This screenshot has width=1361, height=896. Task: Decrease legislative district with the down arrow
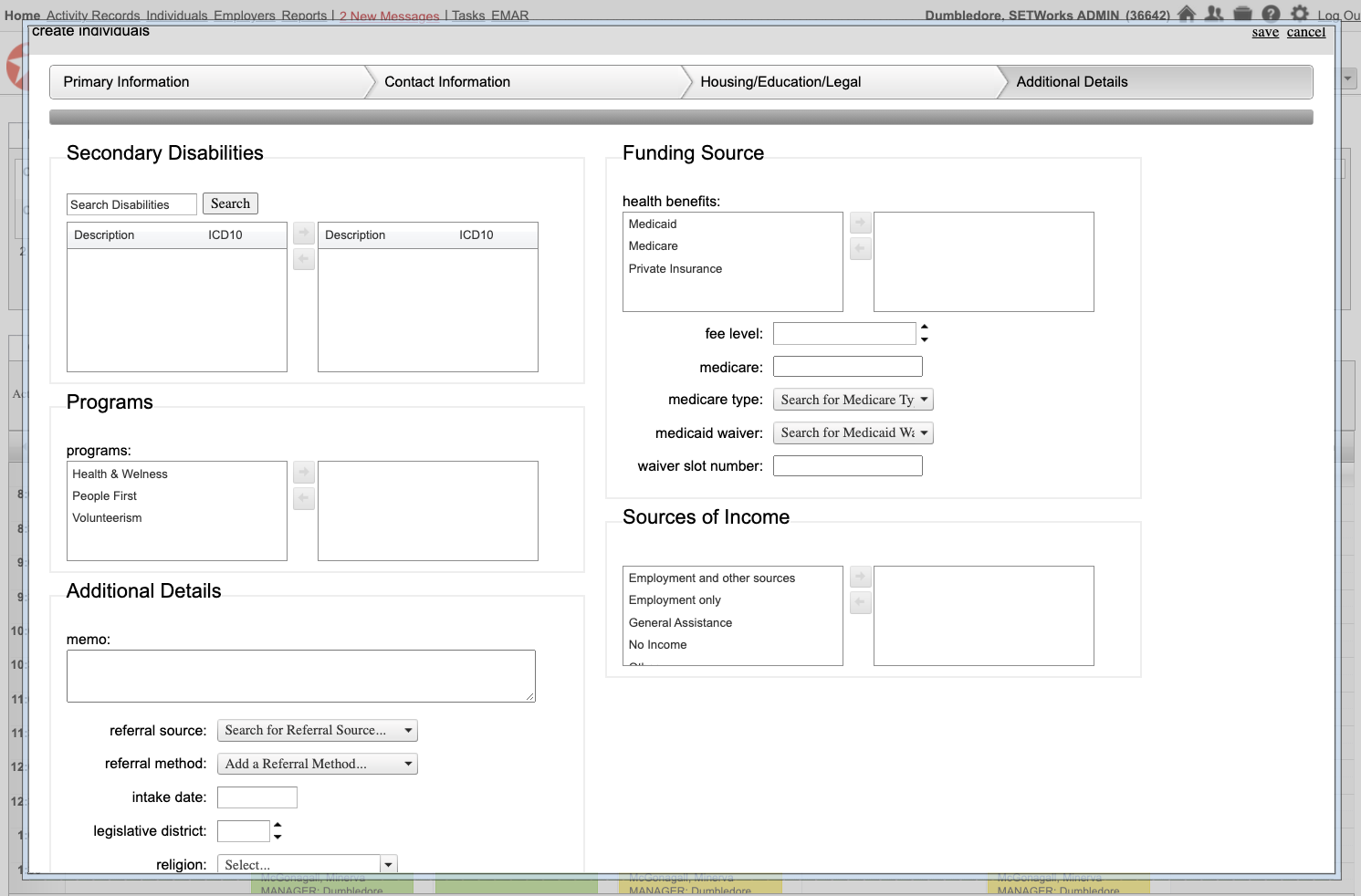277,837
